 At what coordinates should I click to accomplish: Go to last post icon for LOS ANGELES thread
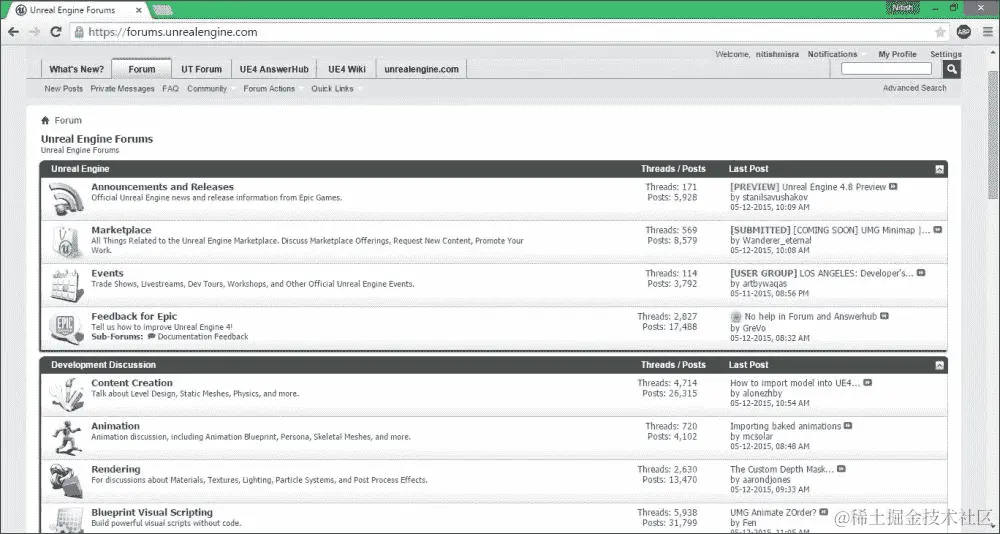921,273
